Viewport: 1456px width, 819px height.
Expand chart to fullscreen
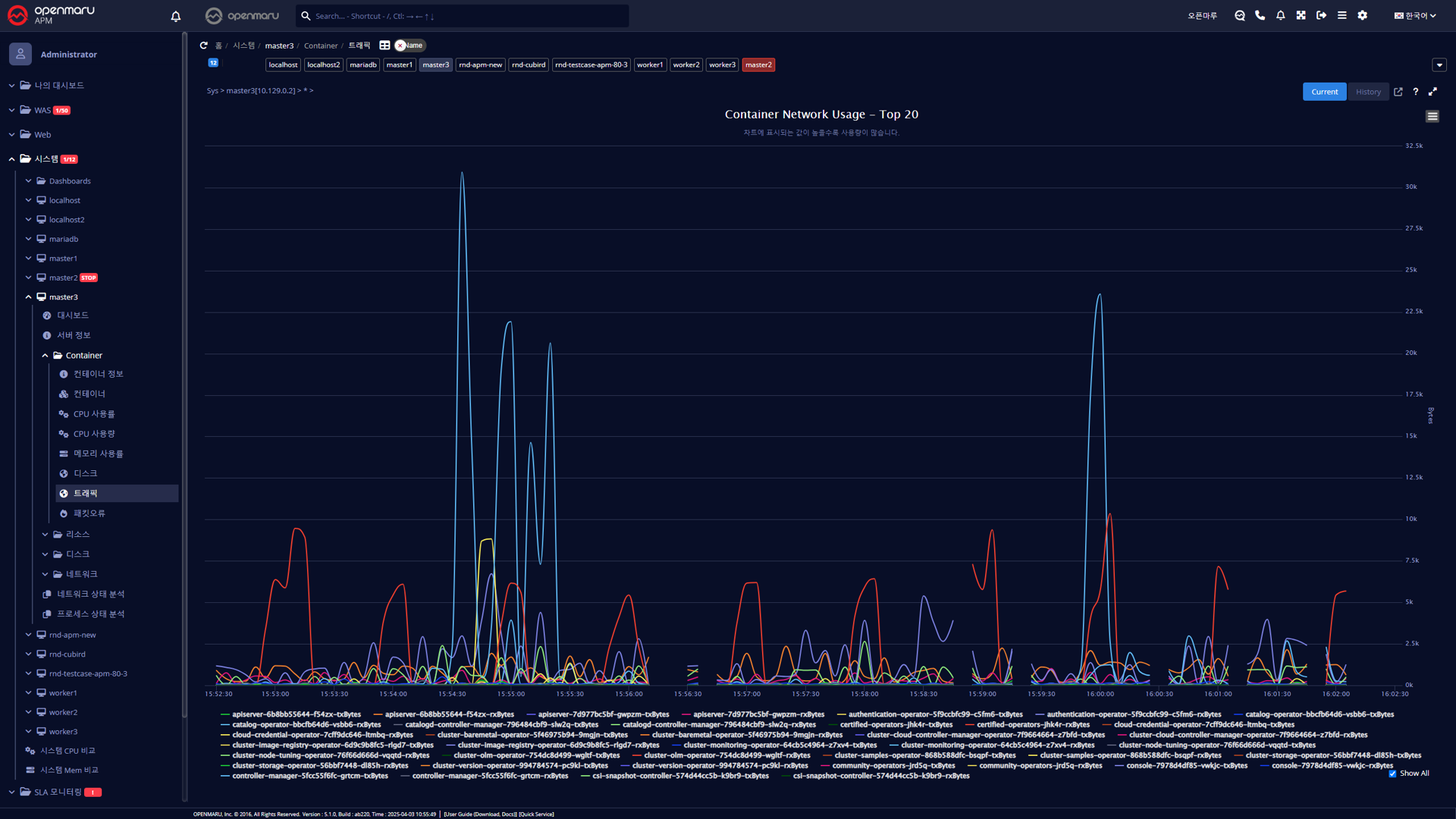1432,92
